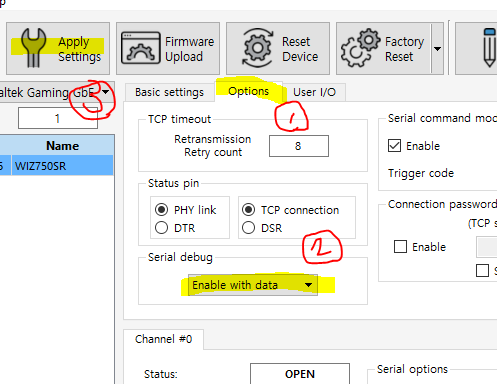Click the OPEN status box
497x384 pixels.
click(300, 374)
